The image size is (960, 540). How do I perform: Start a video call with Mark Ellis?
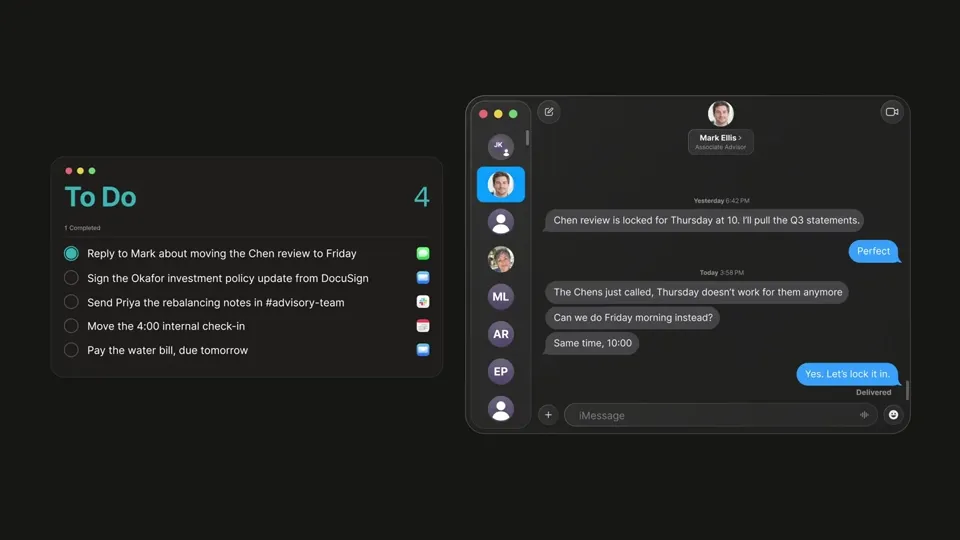pyautogui.click(x=892, y=112)
